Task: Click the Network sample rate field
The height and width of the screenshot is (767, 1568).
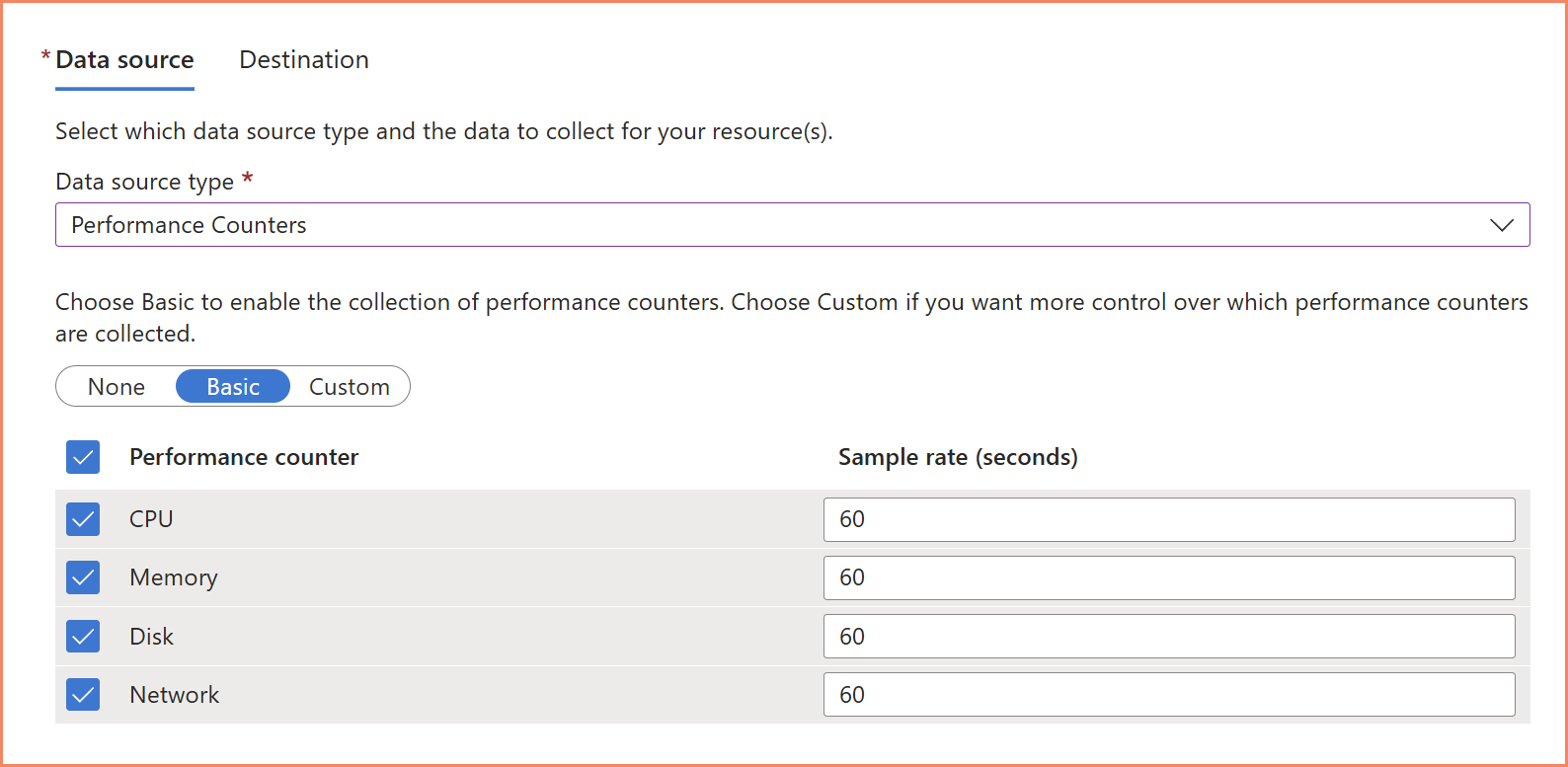Action: pos(1169,694)
